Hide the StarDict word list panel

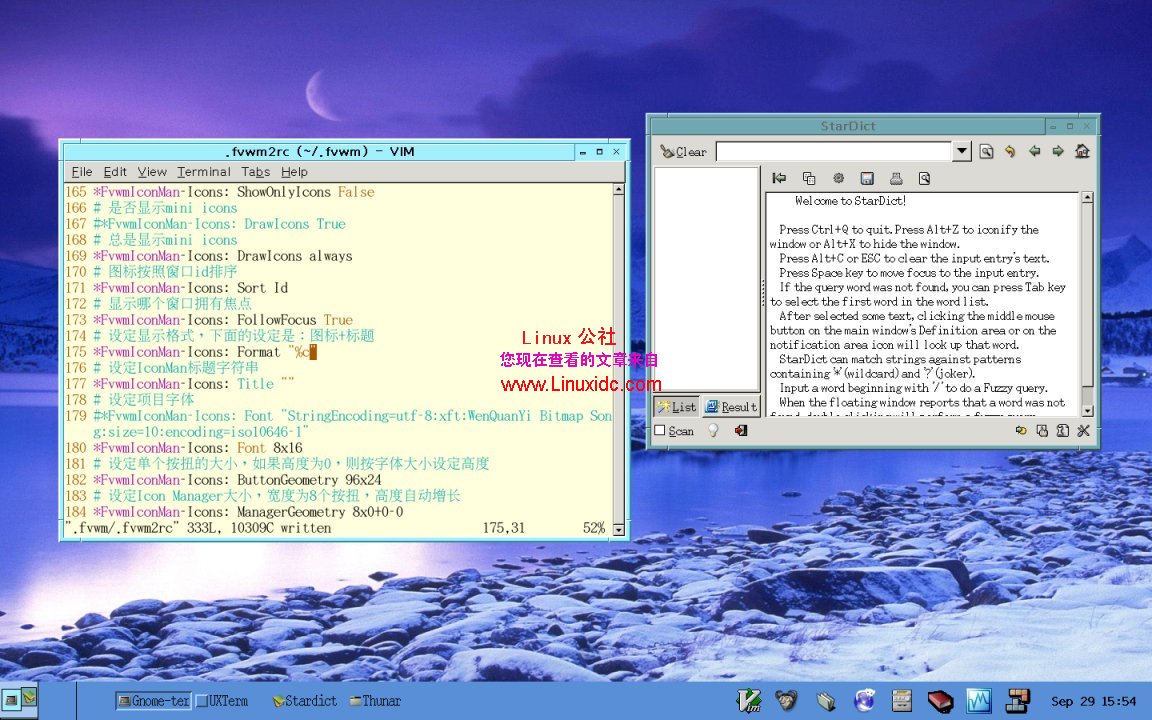[x=779, y=179]
